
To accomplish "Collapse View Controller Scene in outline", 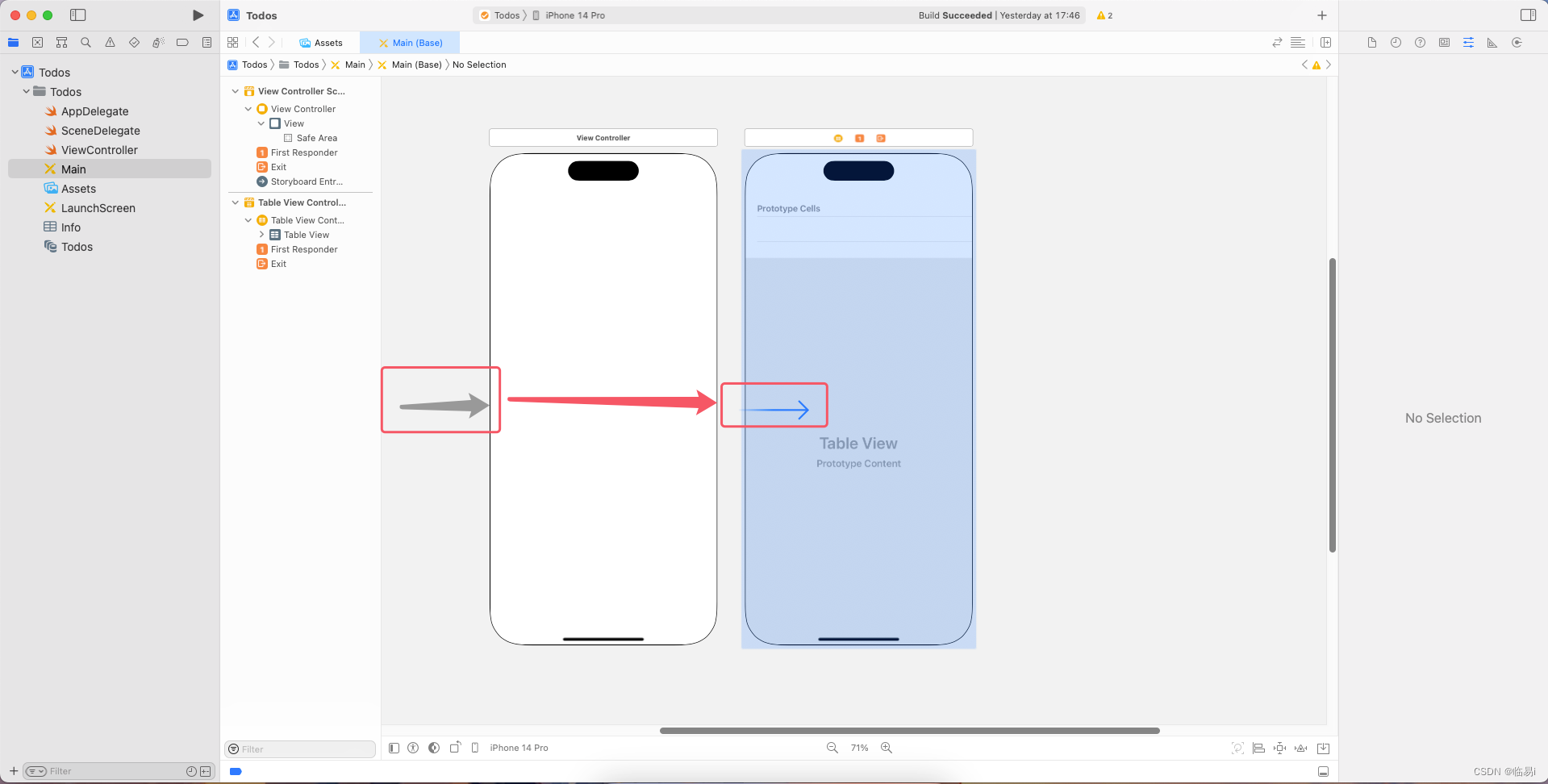I will pos(236,91).
